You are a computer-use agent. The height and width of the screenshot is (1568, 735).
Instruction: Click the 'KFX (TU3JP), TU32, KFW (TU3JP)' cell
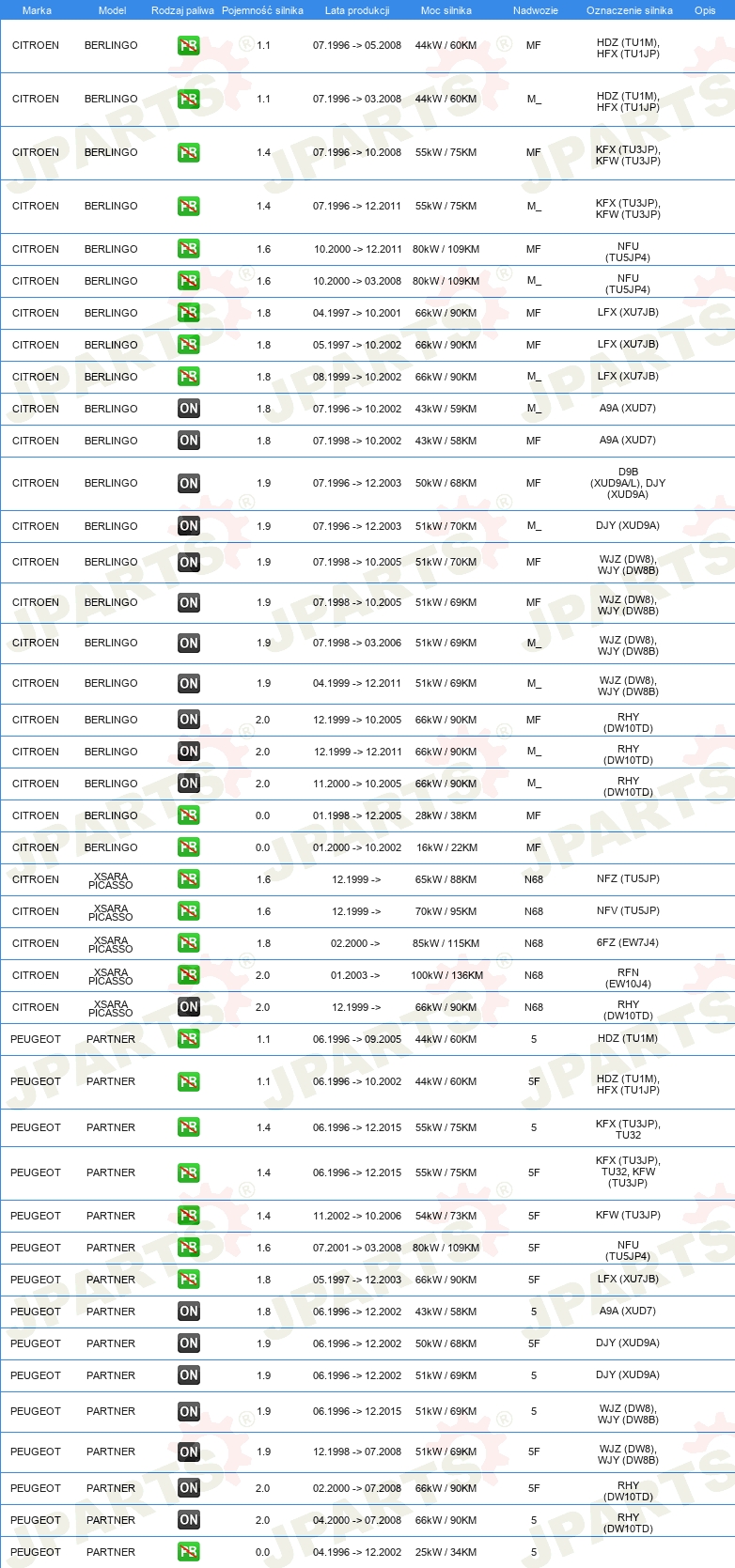(628, 1172)
